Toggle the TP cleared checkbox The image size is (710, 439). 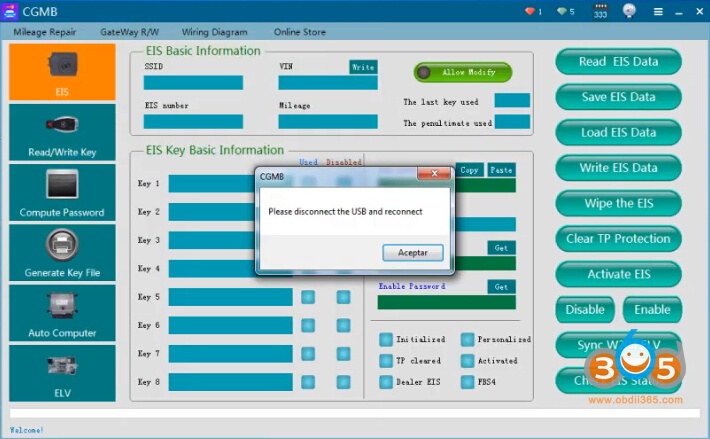coord(386,361)
